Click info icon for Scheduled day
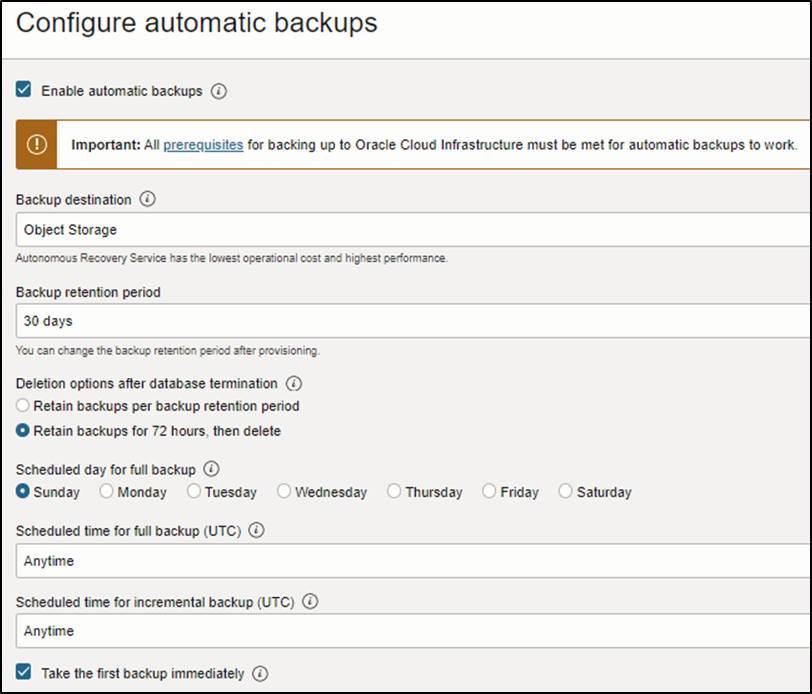Viewport: 812px width, 694px height. click(x=211, y=469)
